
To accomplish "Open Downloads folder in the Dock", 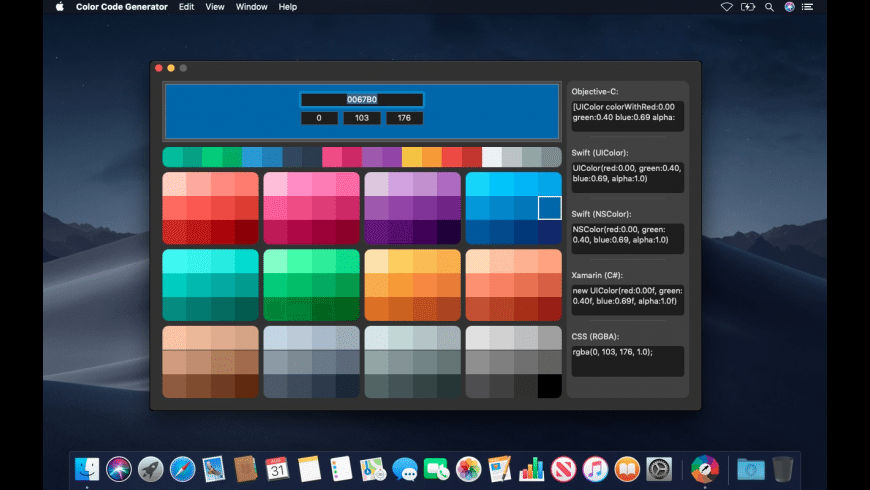I will 751,469.
